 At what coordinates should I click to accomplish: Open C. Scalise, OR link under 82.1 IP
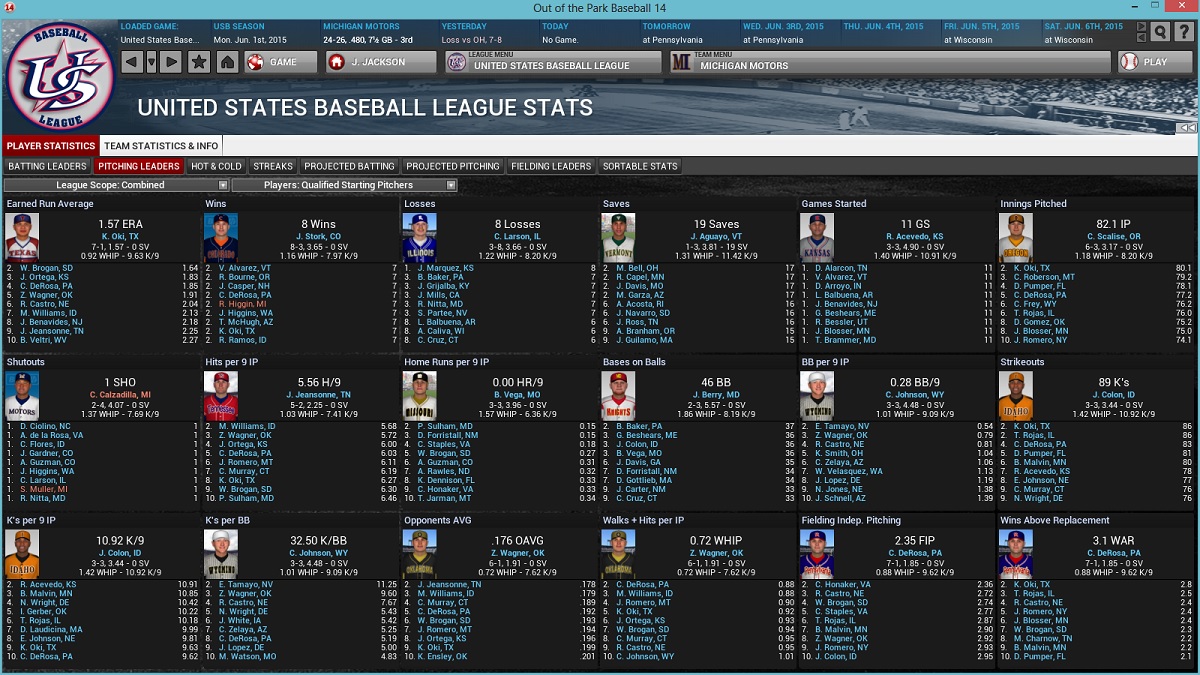(1113, 237)
